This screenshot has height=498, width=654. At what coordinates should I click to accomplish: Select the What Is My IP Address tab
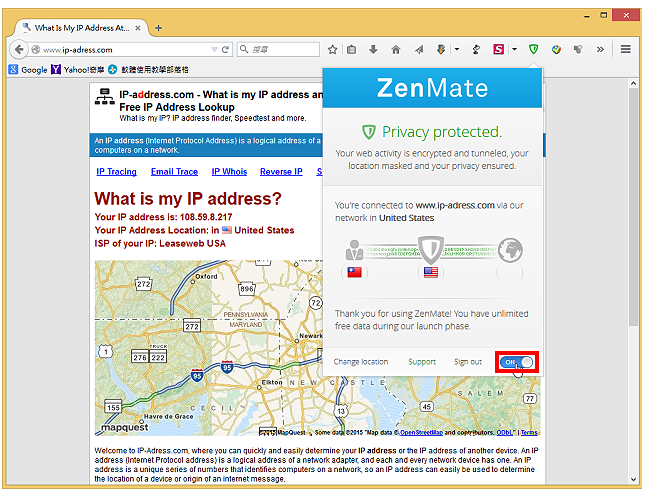click(x=81, y=28)
